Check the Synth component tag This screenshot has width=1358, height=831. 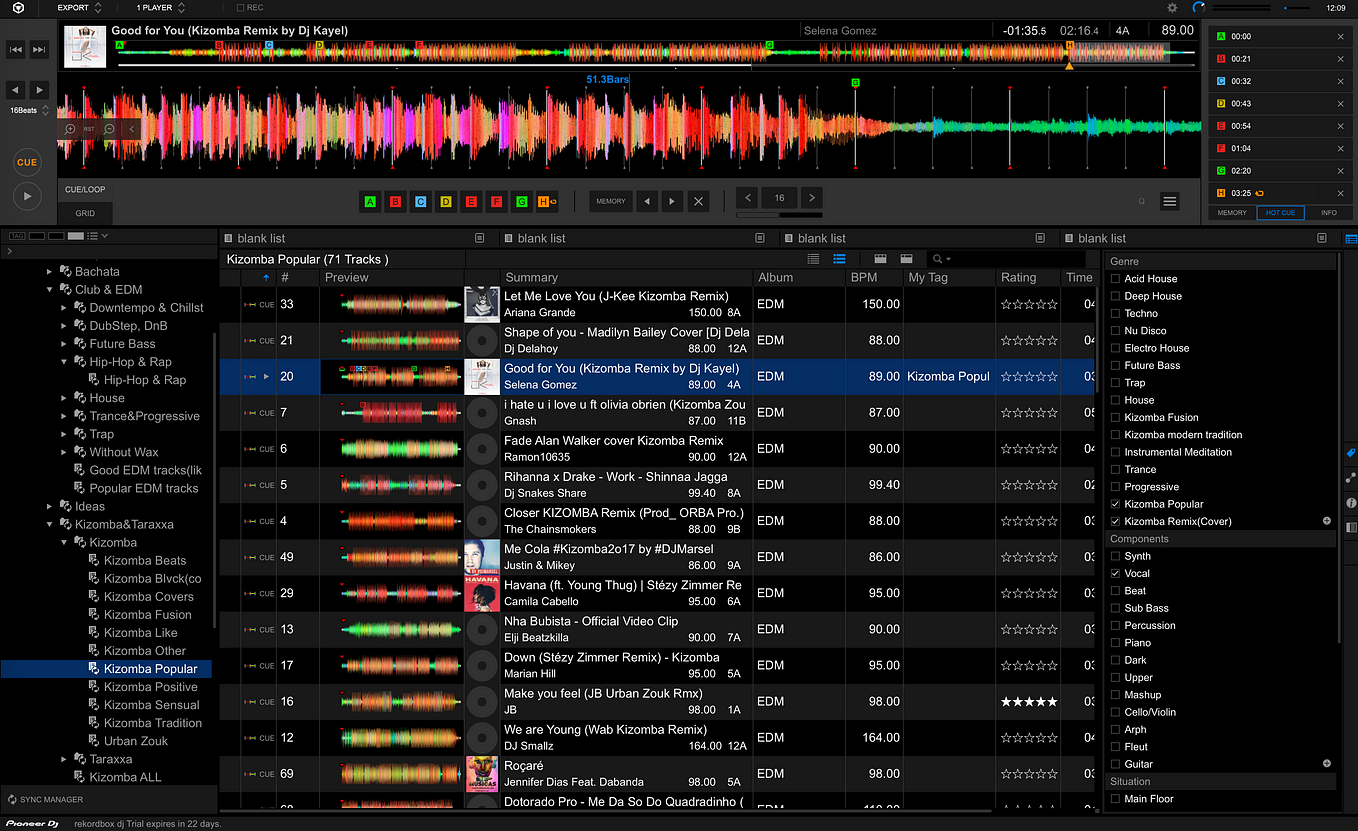point(1115,556)
